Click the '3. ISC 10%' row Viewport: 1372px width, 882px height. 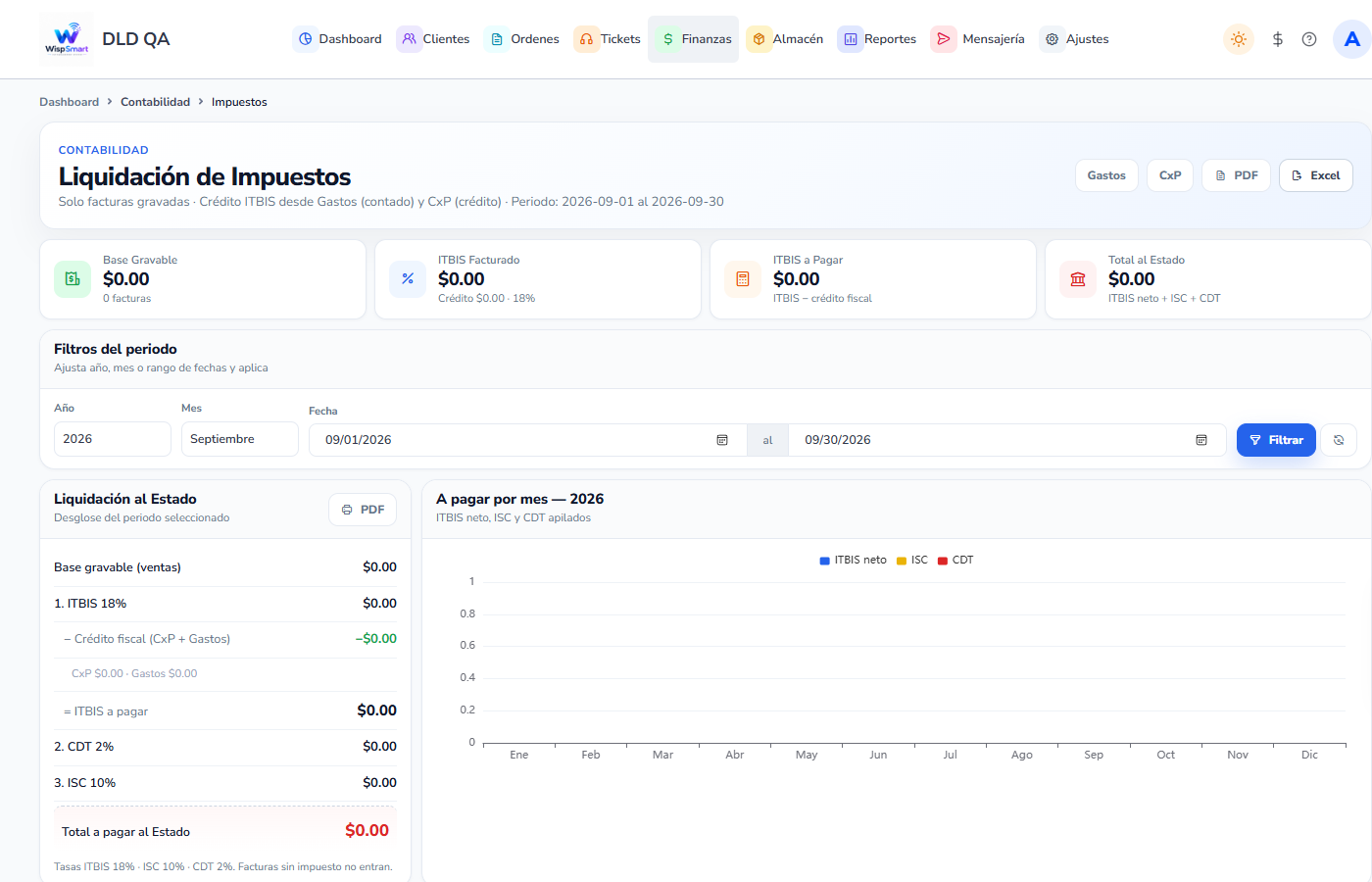pos(225,783)
